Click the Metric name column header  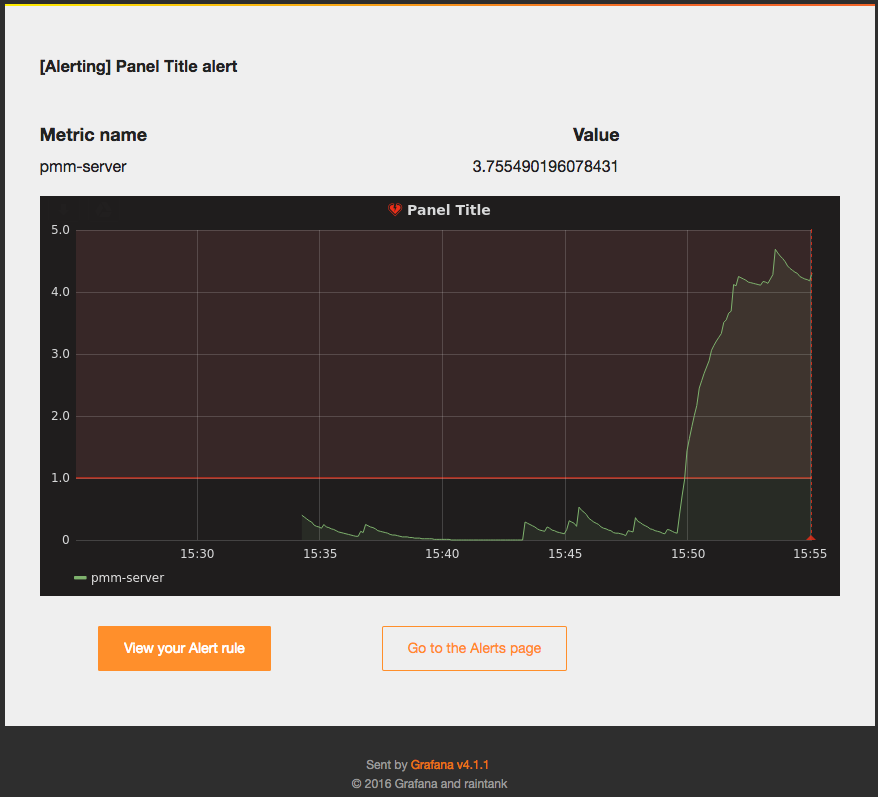tap(92, 134)
